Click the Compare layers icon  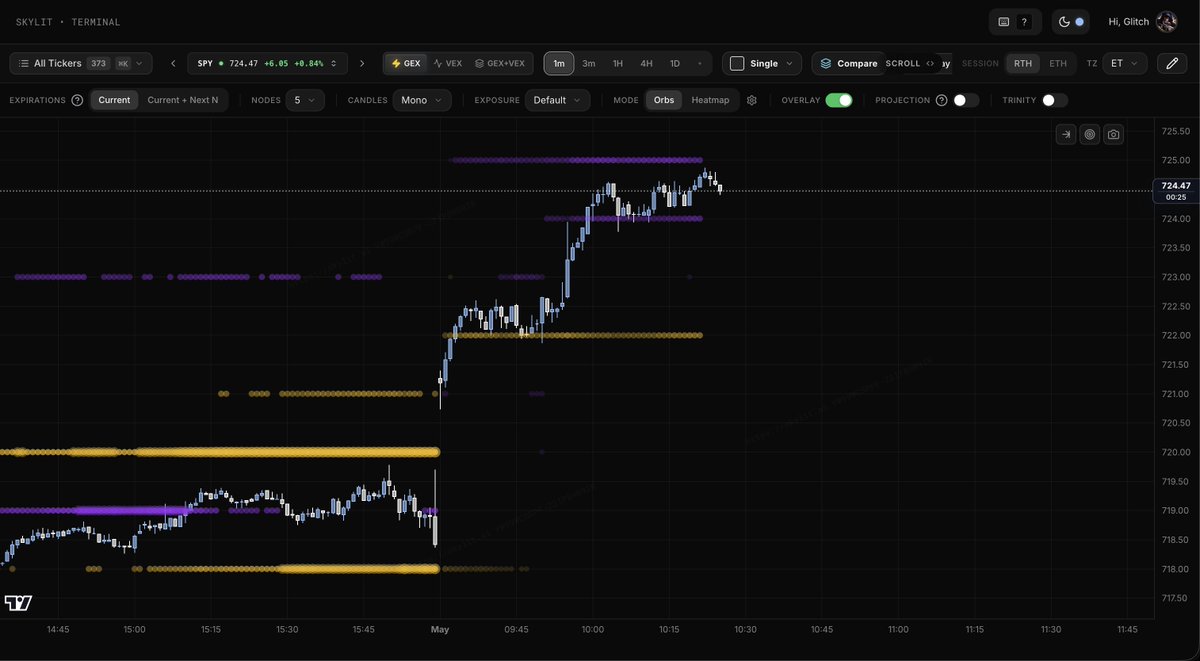pyautogui.click(x=826, y=63)
